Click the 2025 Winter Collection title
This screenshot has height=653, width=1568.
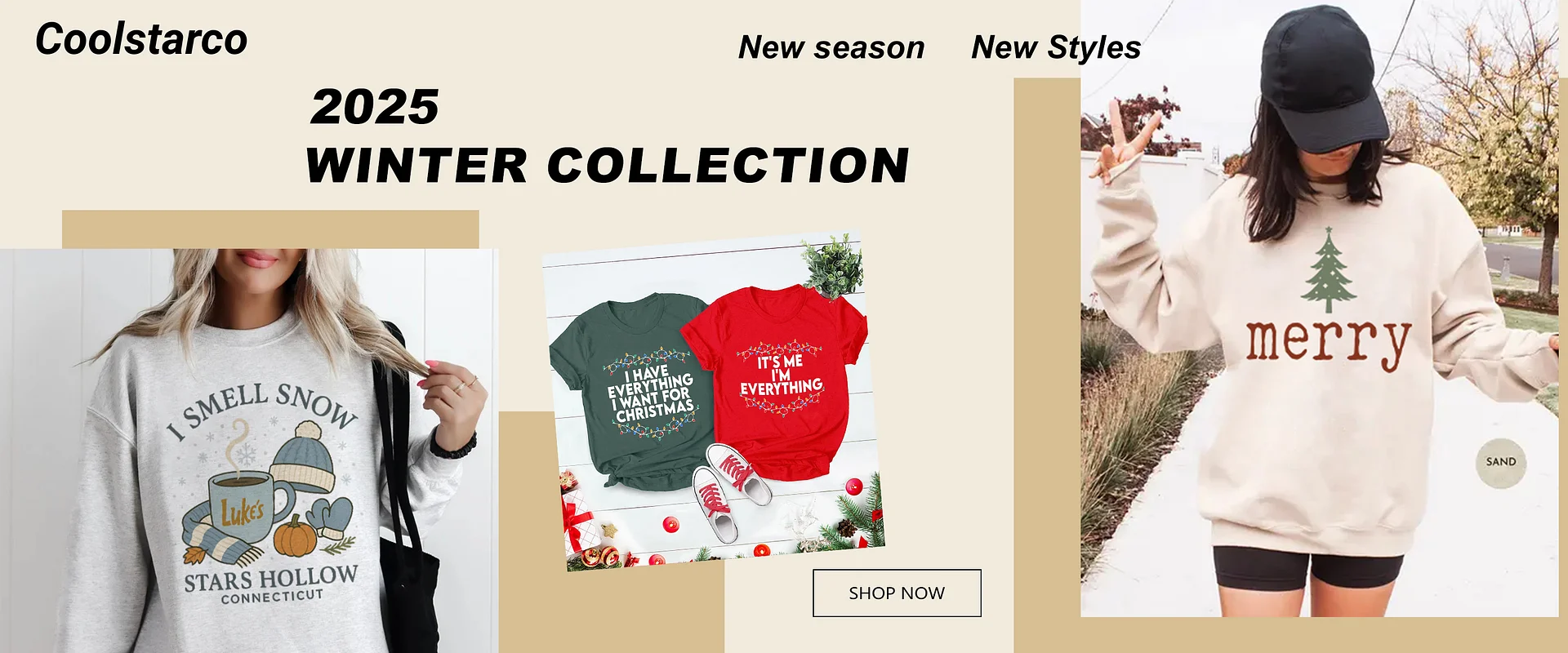click(608, 136)
